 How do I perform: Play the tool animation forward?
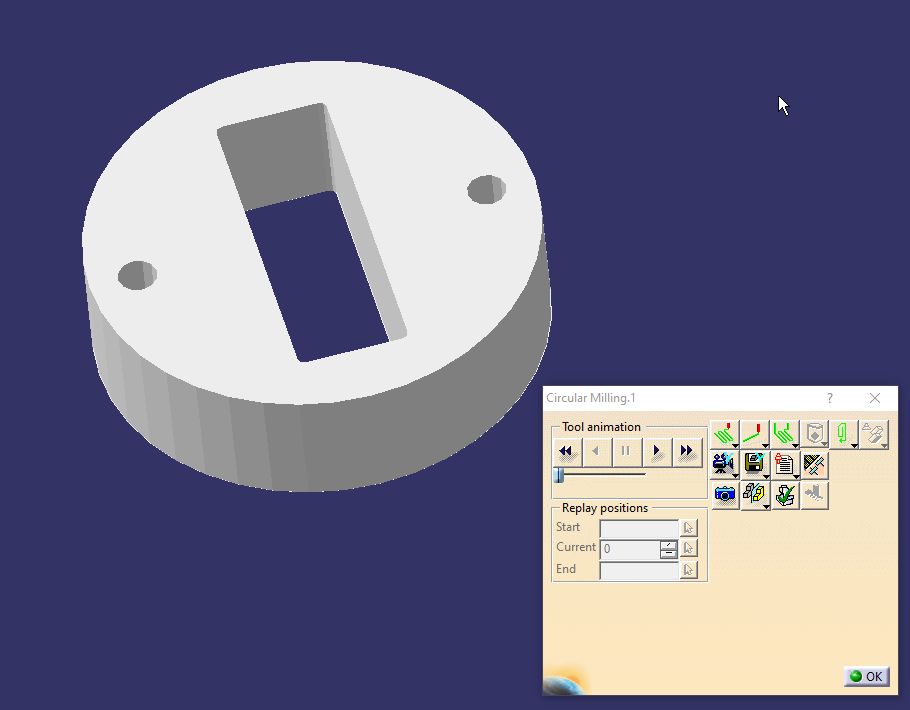[x=656, y=451]
